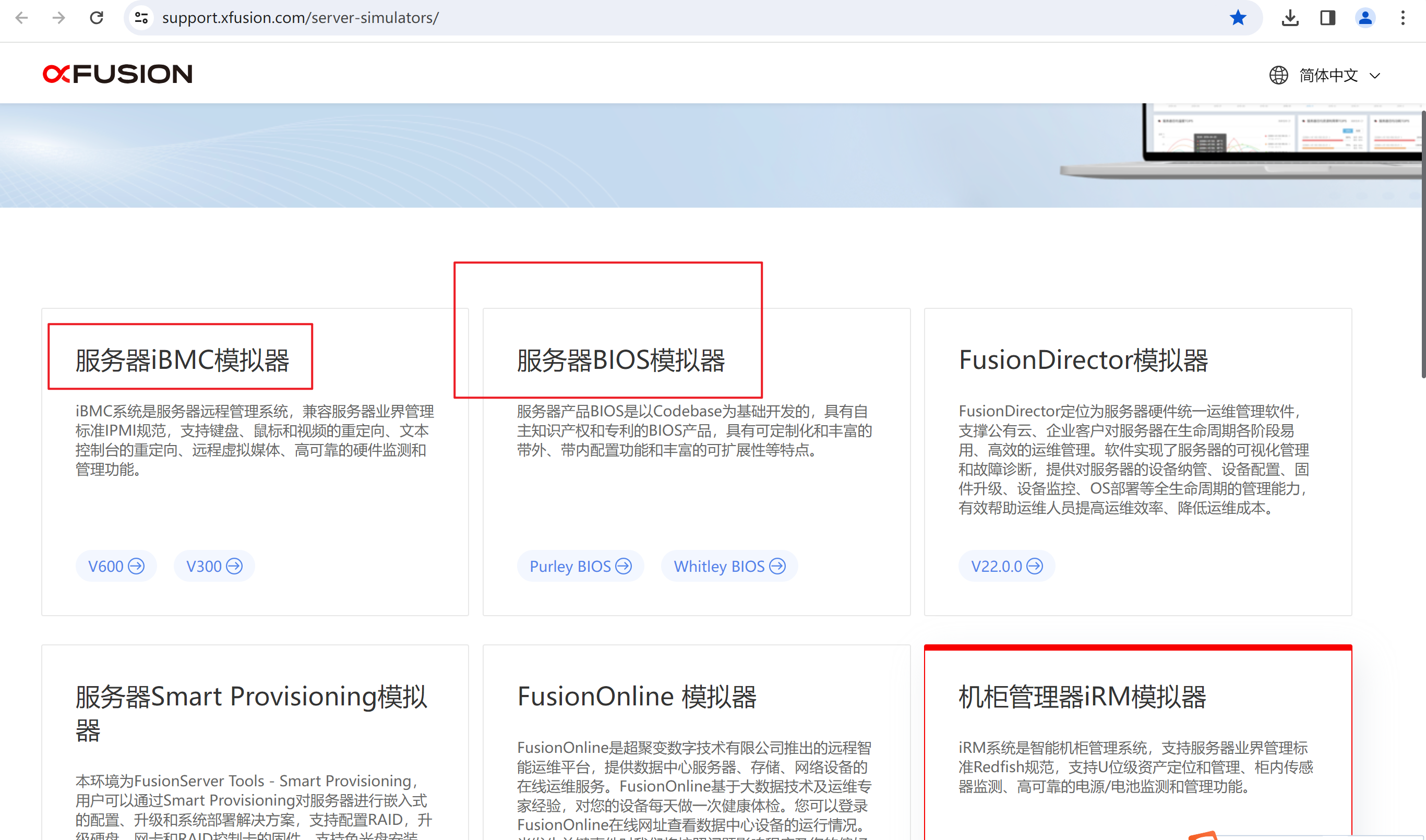Click the address bar URL
This screenshot has width=1426, height=840.
300,18
